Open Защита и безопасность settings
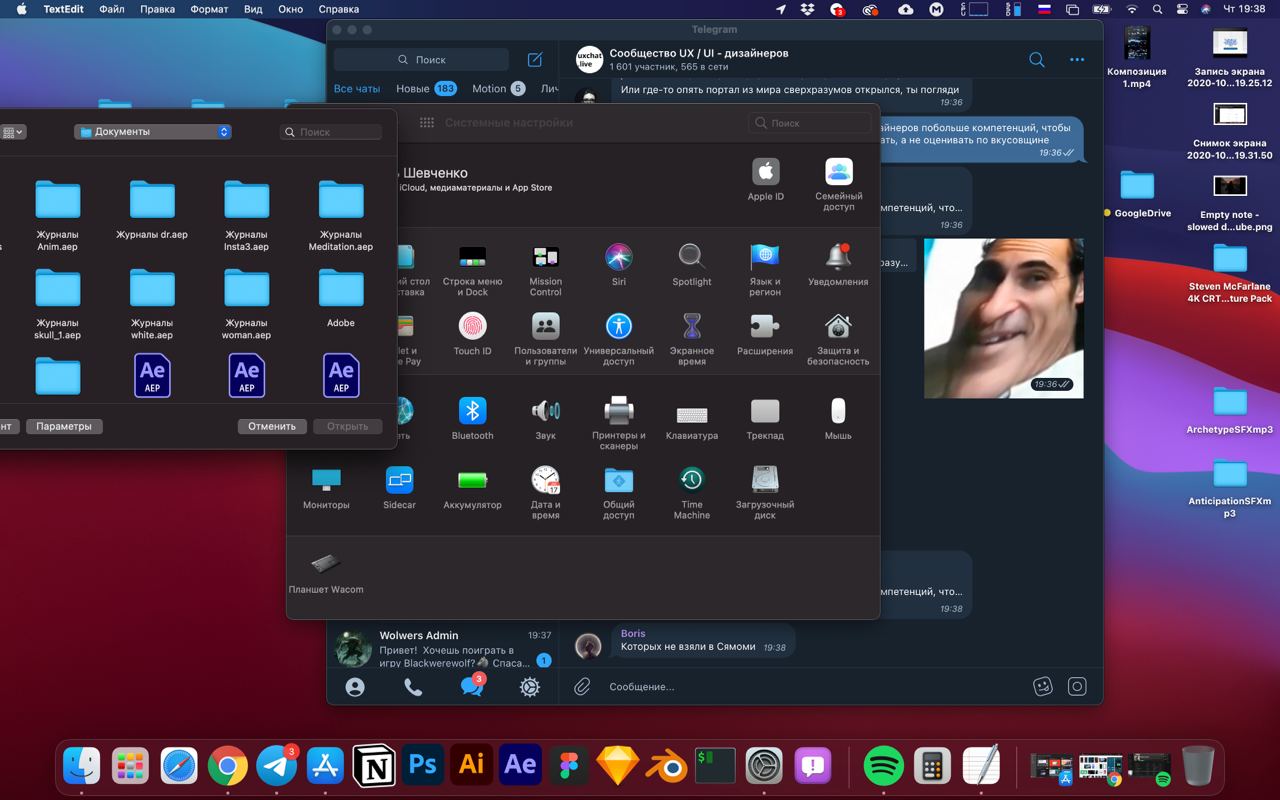The width and height of the screenshot is (1280, 800). point(838,339)
